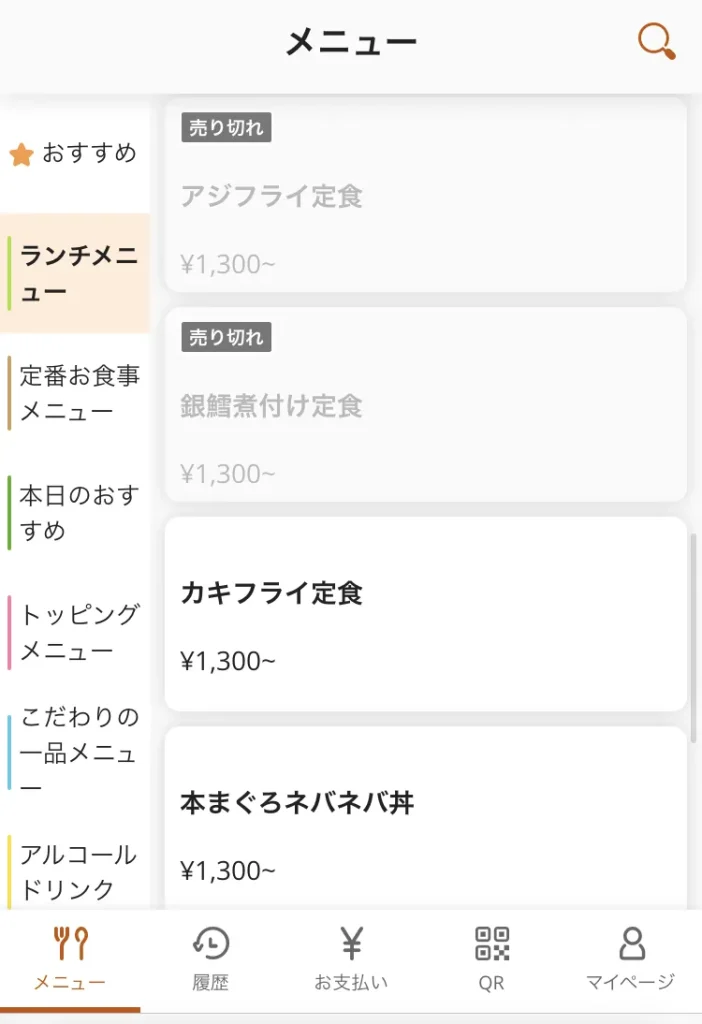702x1024 pixels.
Task: View the sold-out アジフライ定食 item
Action: tap(426, 196)
